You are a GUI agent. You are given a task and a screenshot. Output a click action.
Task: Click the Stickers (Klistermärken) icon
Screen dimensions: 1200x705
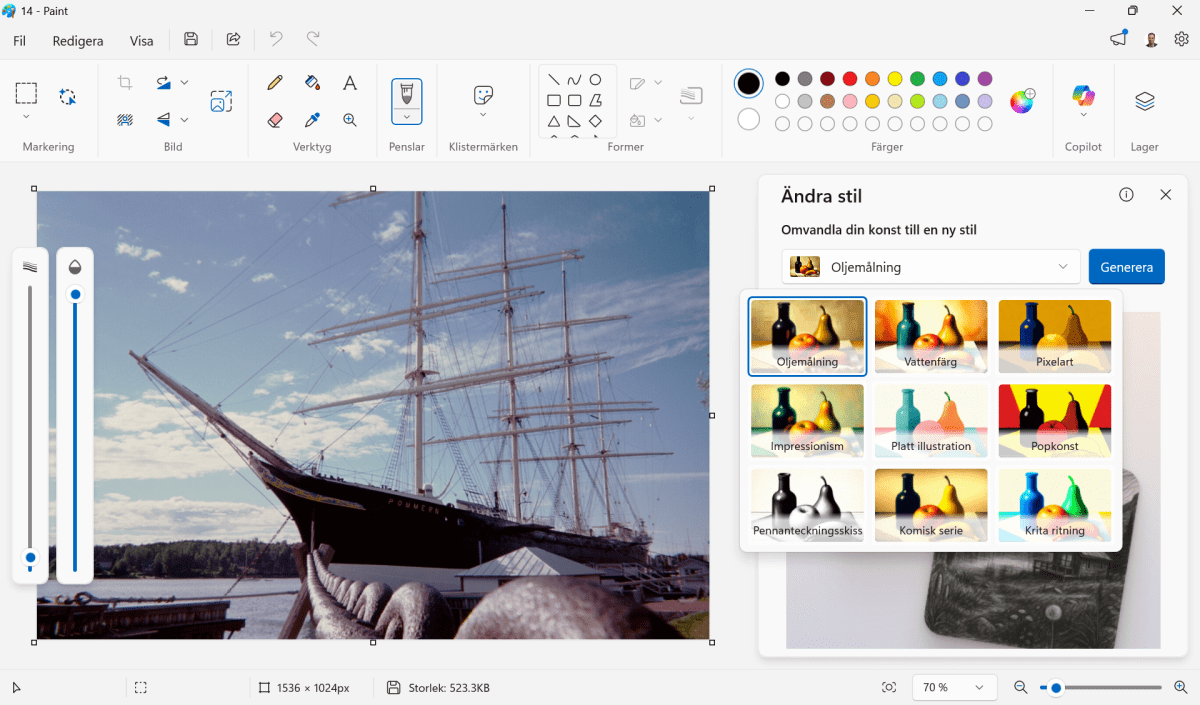point(483,95)
